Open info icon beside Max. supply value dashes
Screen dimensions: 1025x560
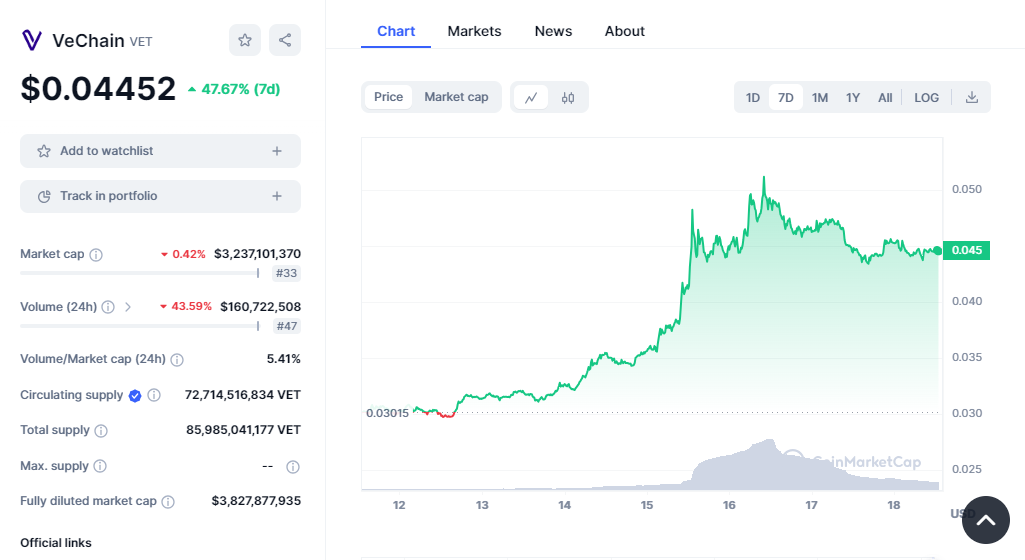(x=293, y=467)
